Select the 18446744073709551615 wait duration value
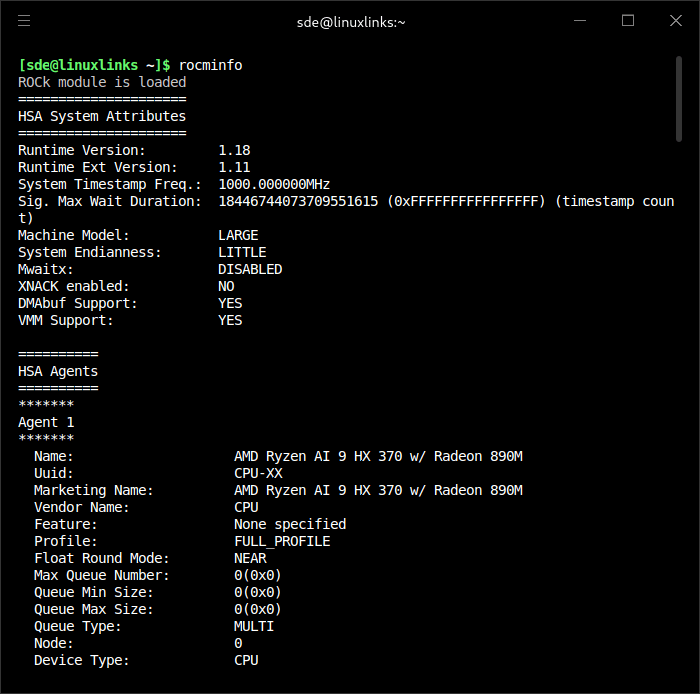 298,201
